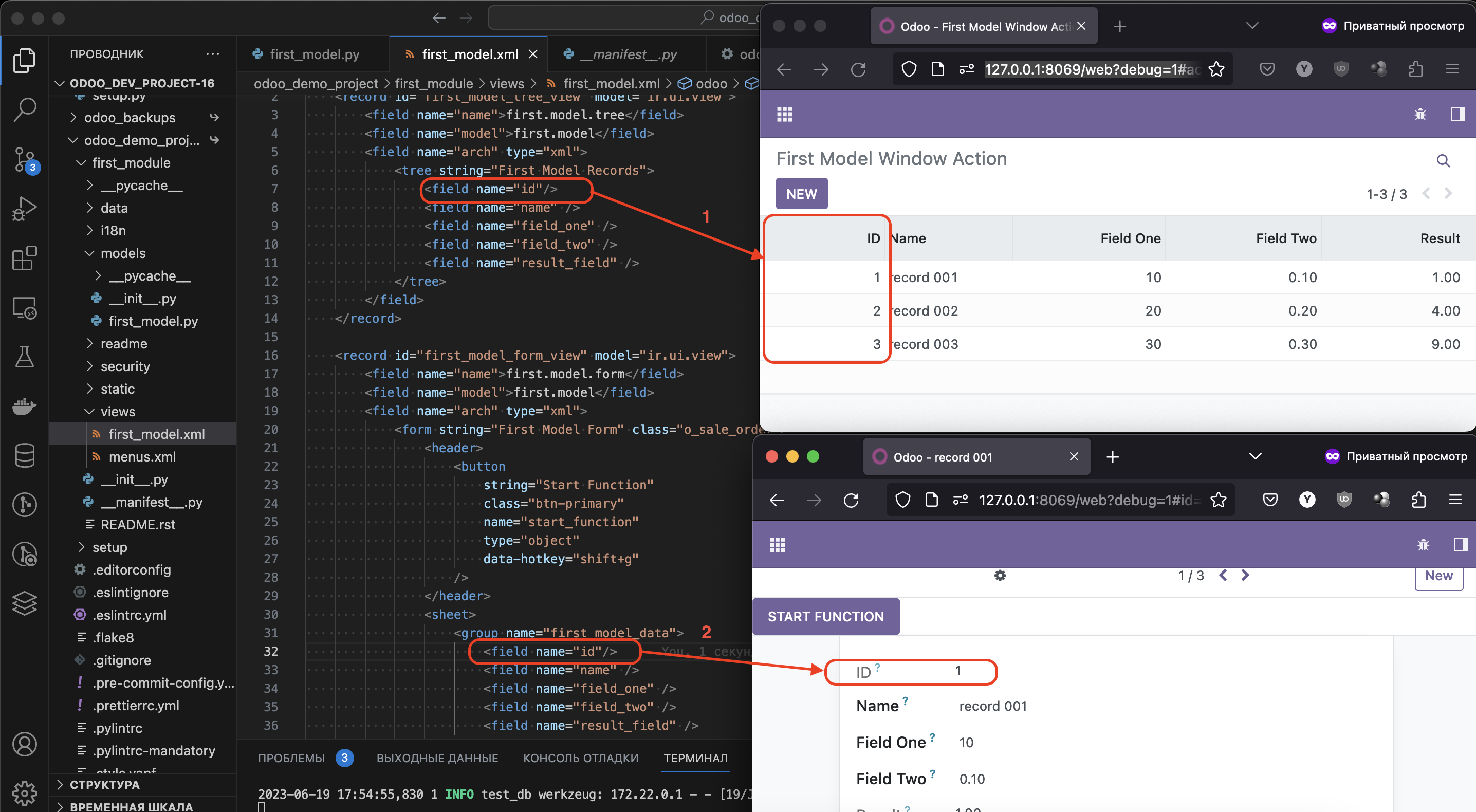Image resolution: width=1476 pixels, height=812 pixels.
Task: Click action gear in record 001 form
Action: coord(1000,575)
